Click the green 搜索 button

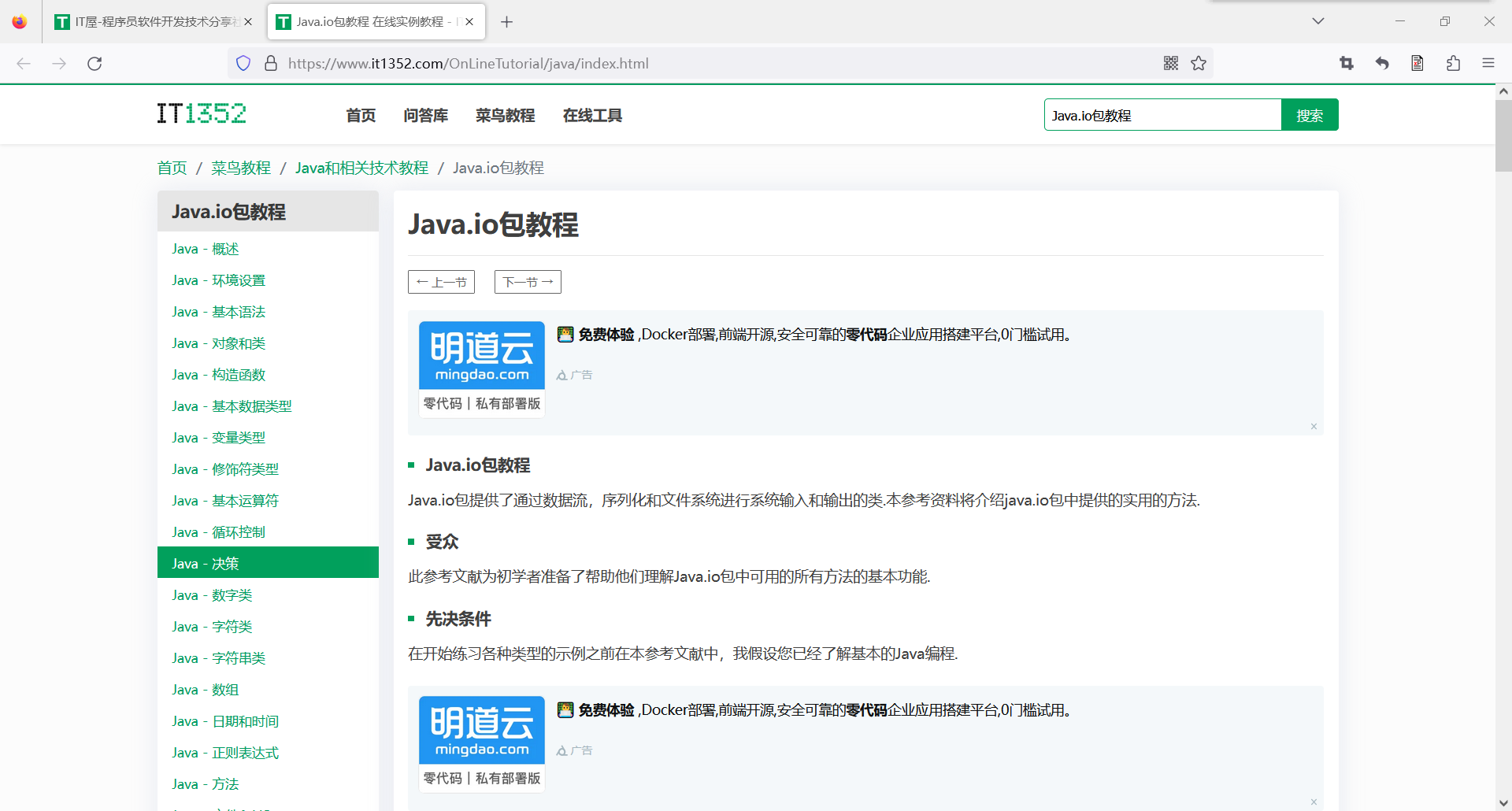tap(1310, 115)
